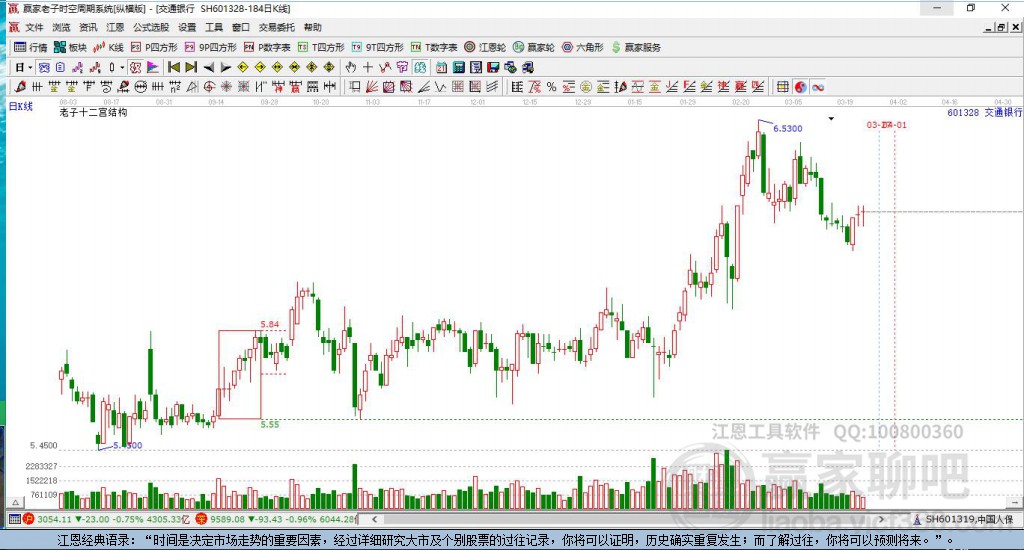Open the 浏览 menu
The height and width of the screenshot is (550, 1024).
(61, 27)
